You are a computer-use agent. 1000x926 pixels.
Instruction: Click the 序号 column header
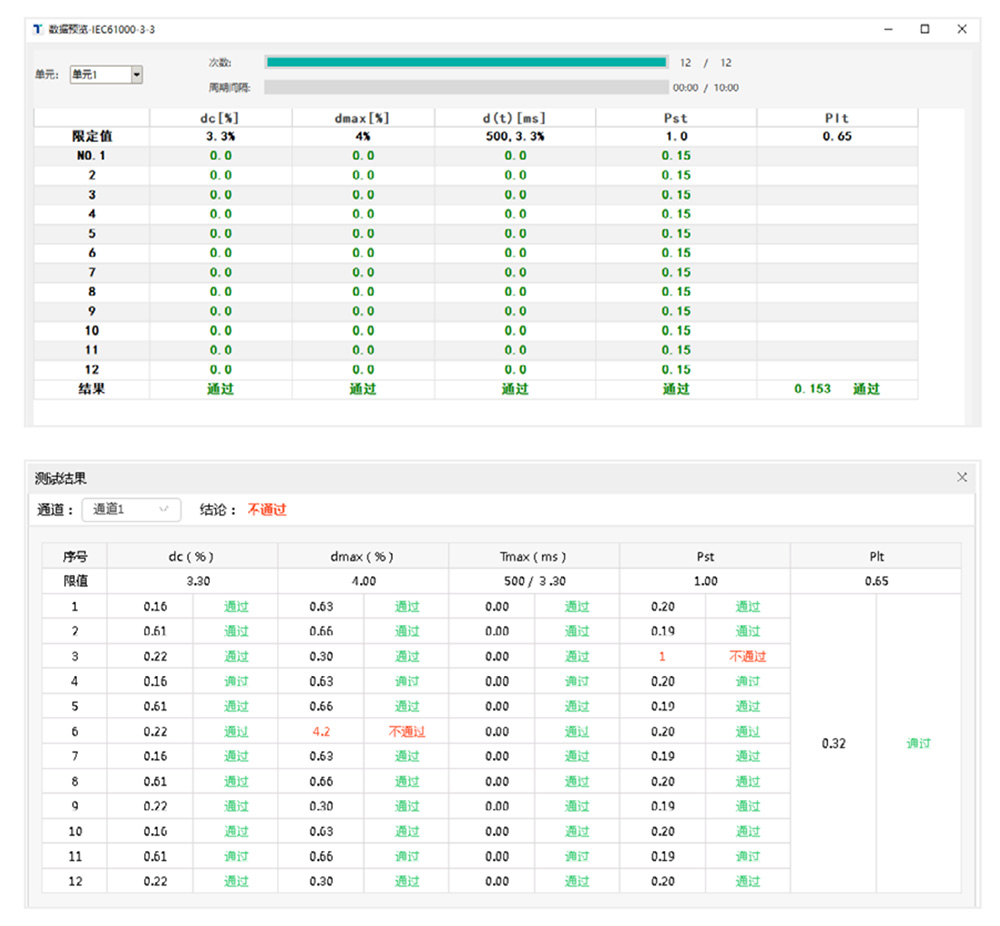[75, 557]
